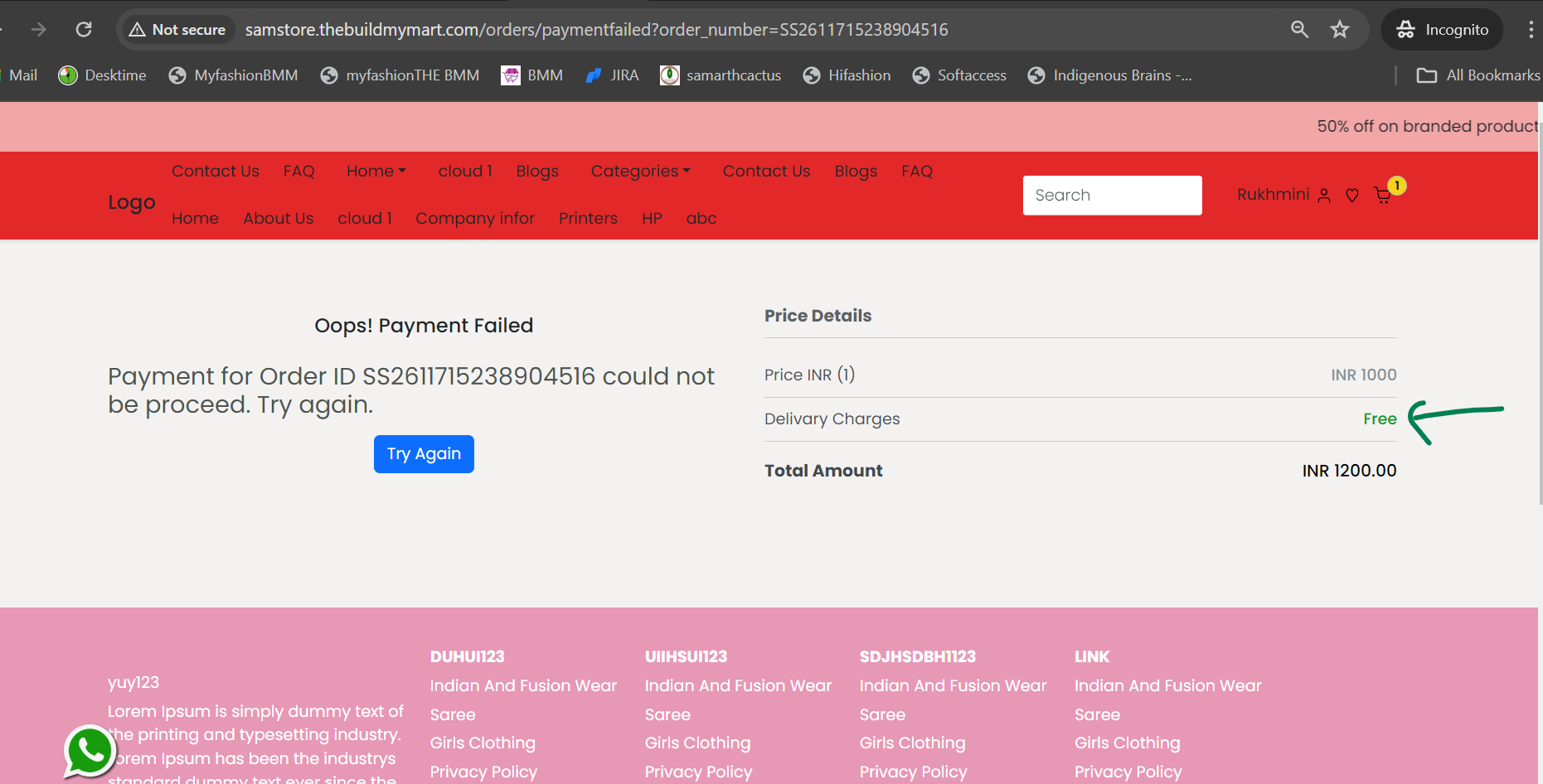This screenshot has width=1543, height=784.
Task: Open Indian And Fusion Wear under DUHUI123
Action: 523,685
